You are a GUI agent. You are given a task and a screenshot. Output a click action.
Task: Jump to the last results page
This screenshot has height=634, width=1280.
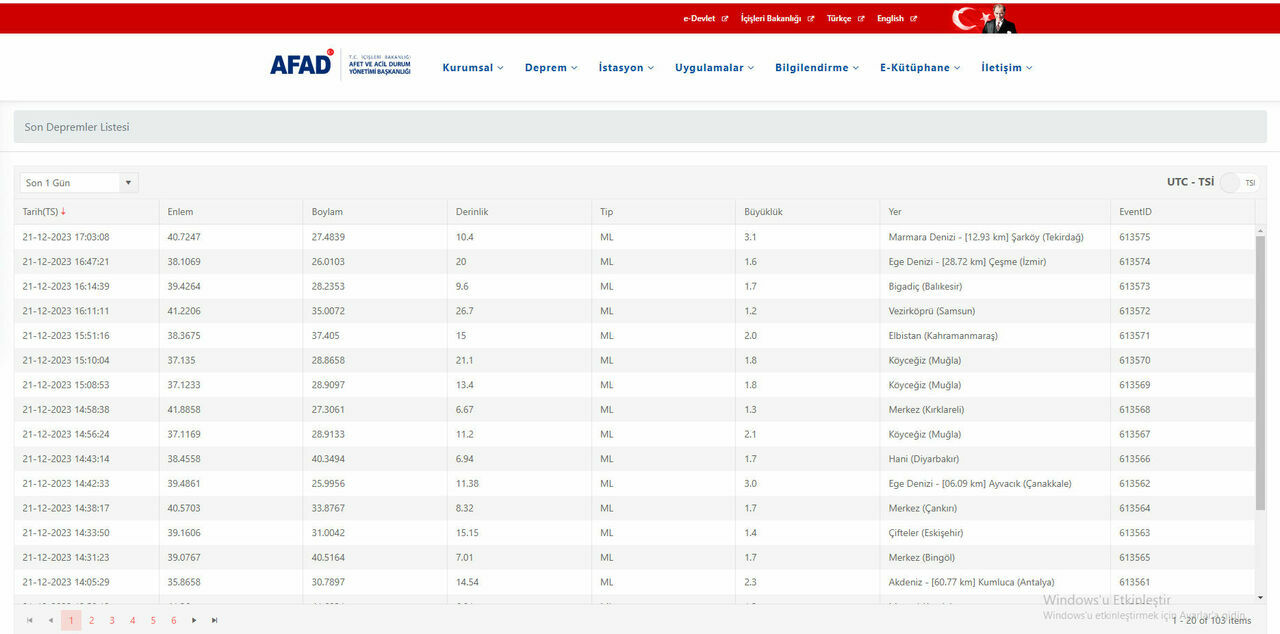pyautogui.click(x=214, y=621)
